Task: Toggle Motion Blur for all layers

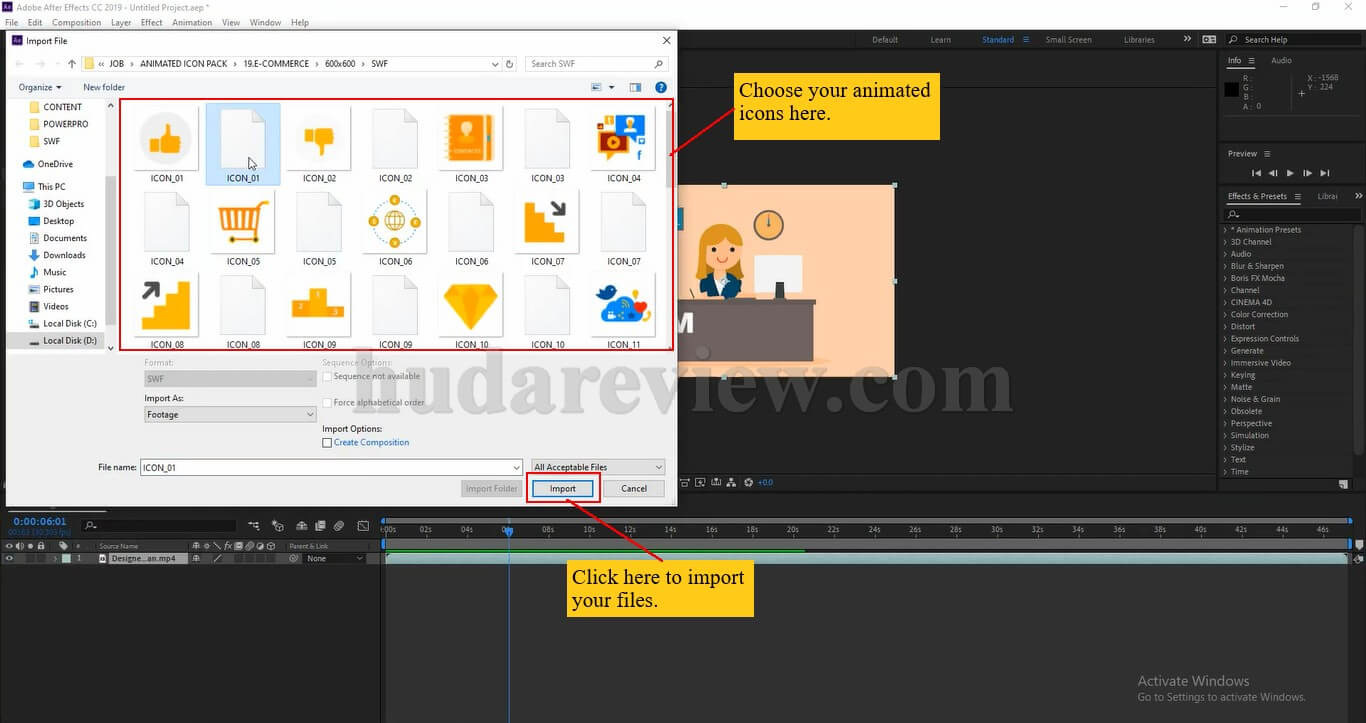Action: 338,527
